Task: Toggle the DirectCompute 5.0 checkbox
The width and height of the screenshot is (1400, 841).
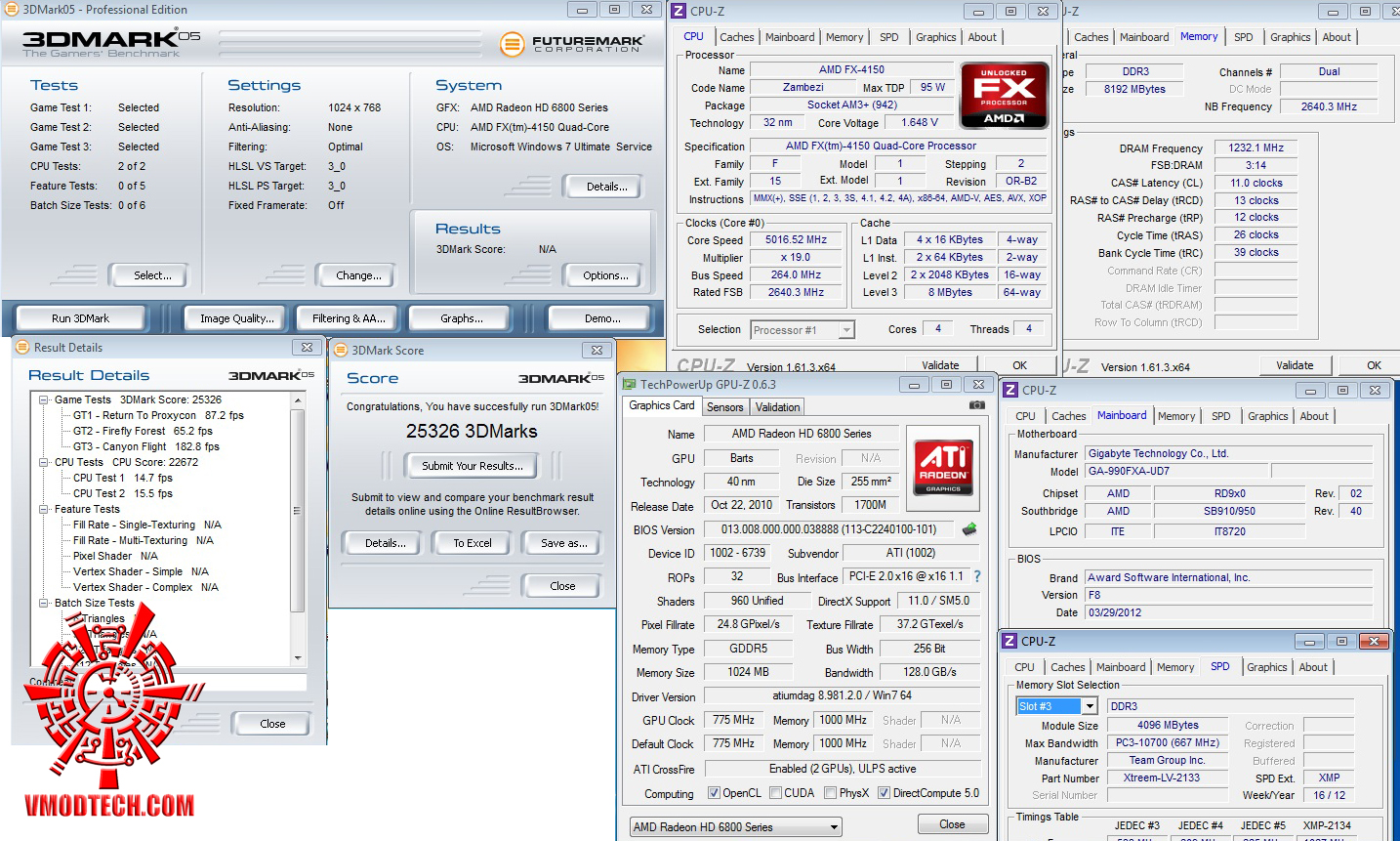Action: [884, 793]
